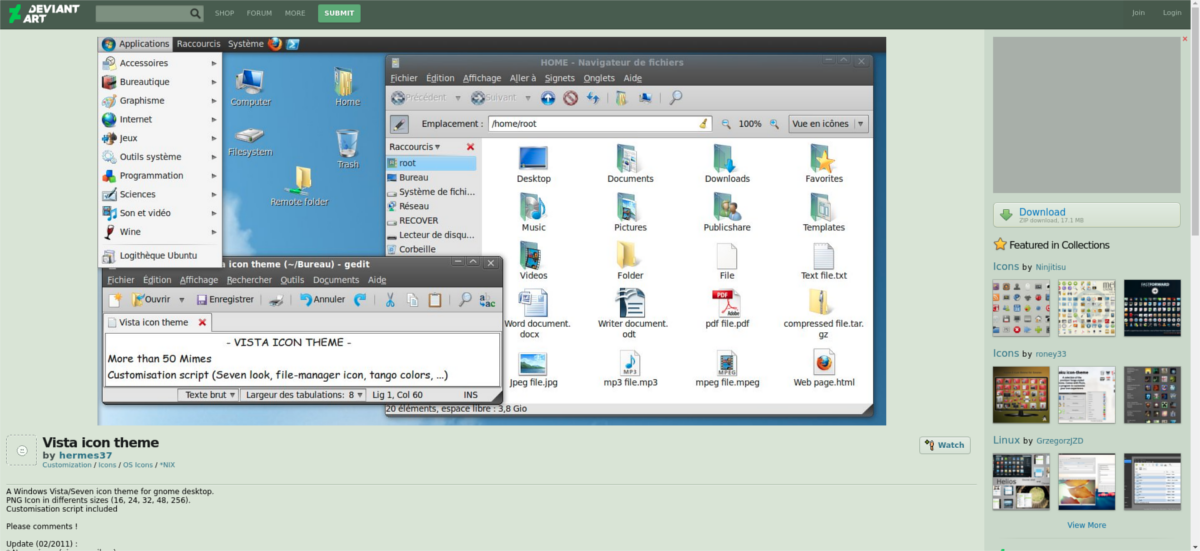Viewport: 1200px width, 551px height.
Task: Click Trash desktop icon
Action: click(348, 150)
